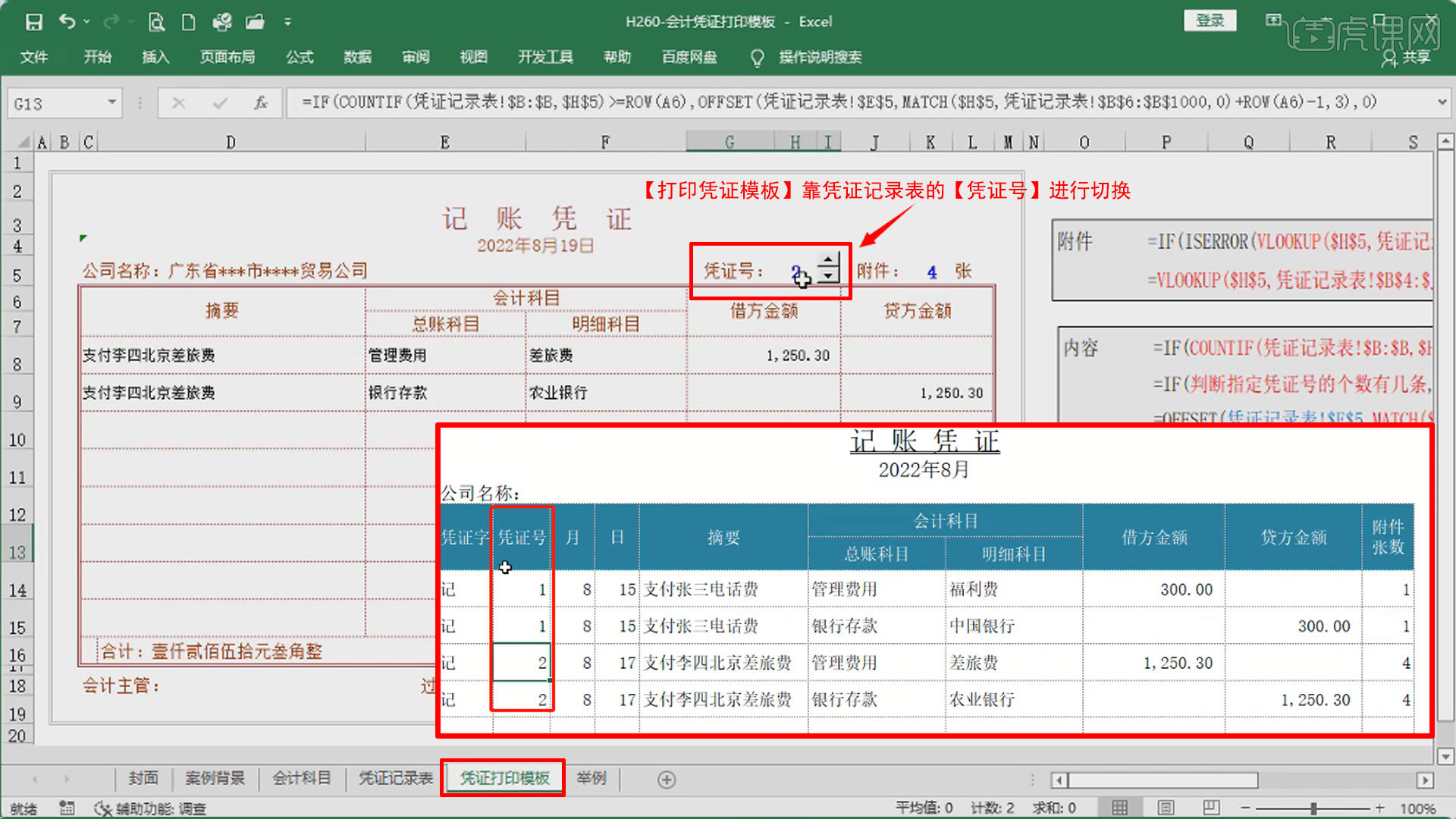The image size is (1456, 819).
Task: Click the Open folder icon
Action: point(255,22)
